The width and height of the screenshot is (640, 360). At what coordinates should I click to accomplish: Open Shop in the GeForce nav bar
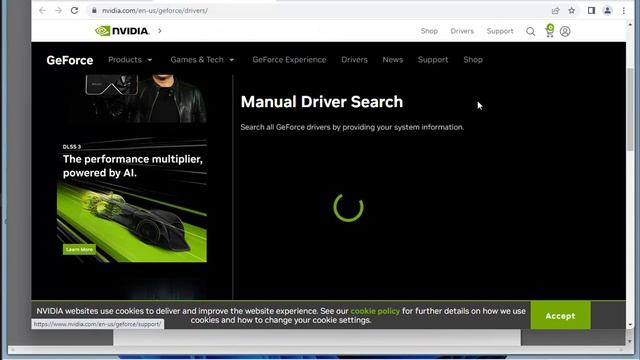(x=473, y=60)
